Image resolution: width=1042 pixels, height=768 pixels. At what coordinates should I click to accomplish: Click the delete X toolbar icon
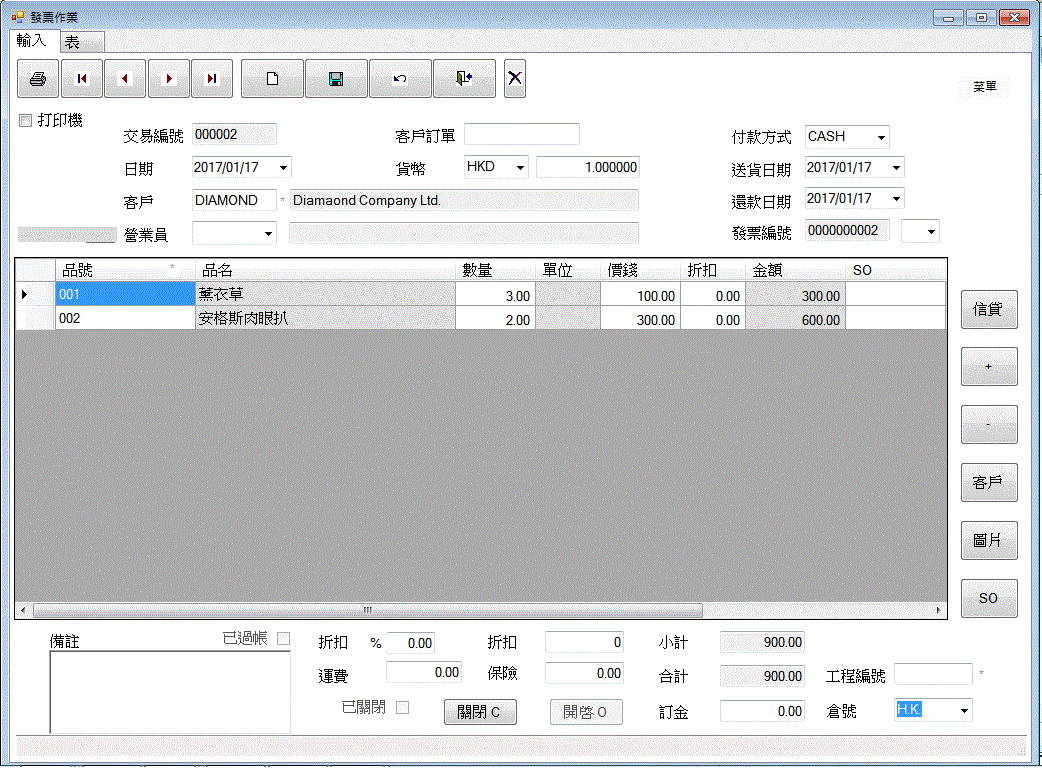(x=515, y=78)
